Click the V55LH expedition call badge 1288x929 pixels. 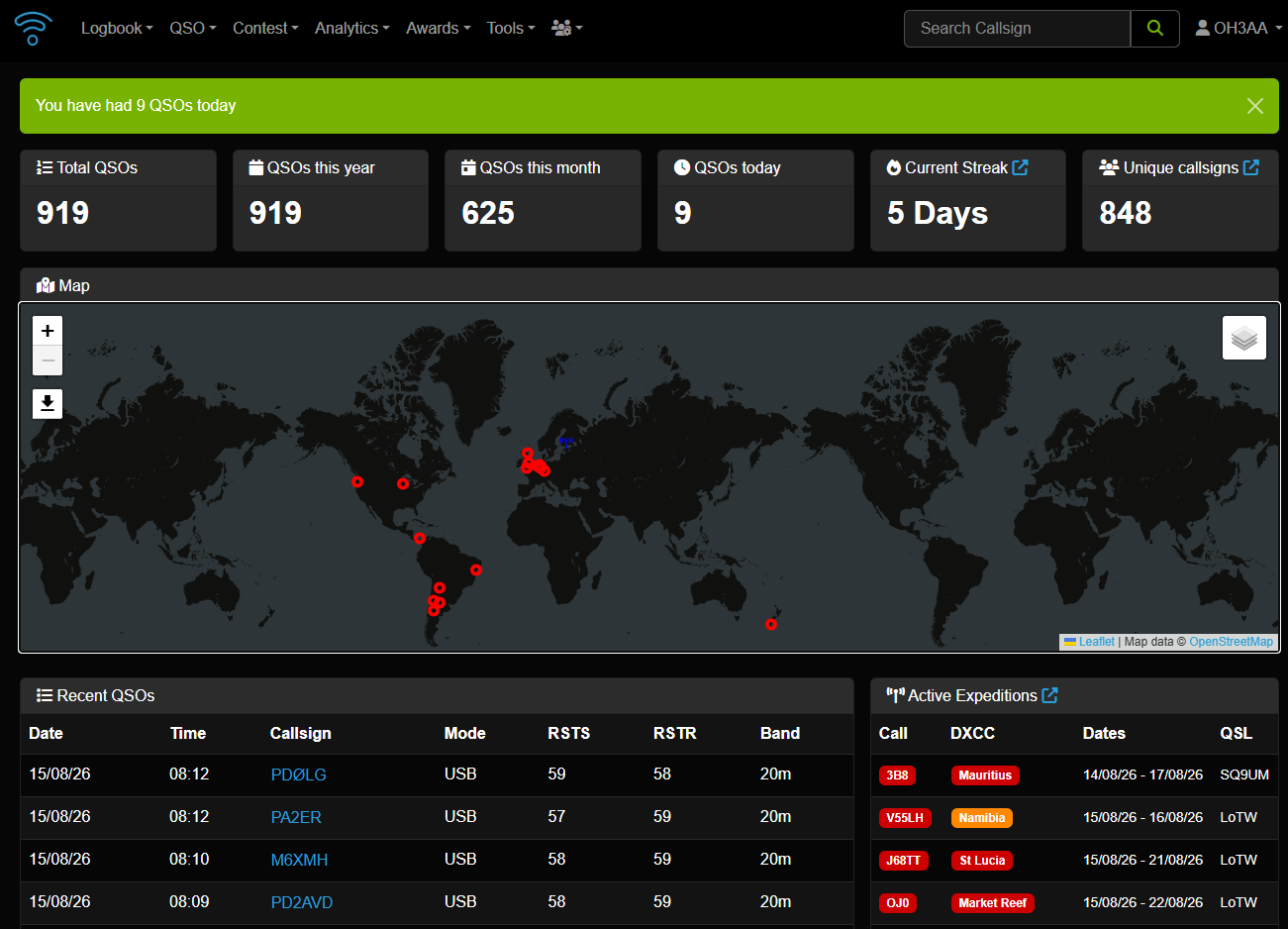905,818
